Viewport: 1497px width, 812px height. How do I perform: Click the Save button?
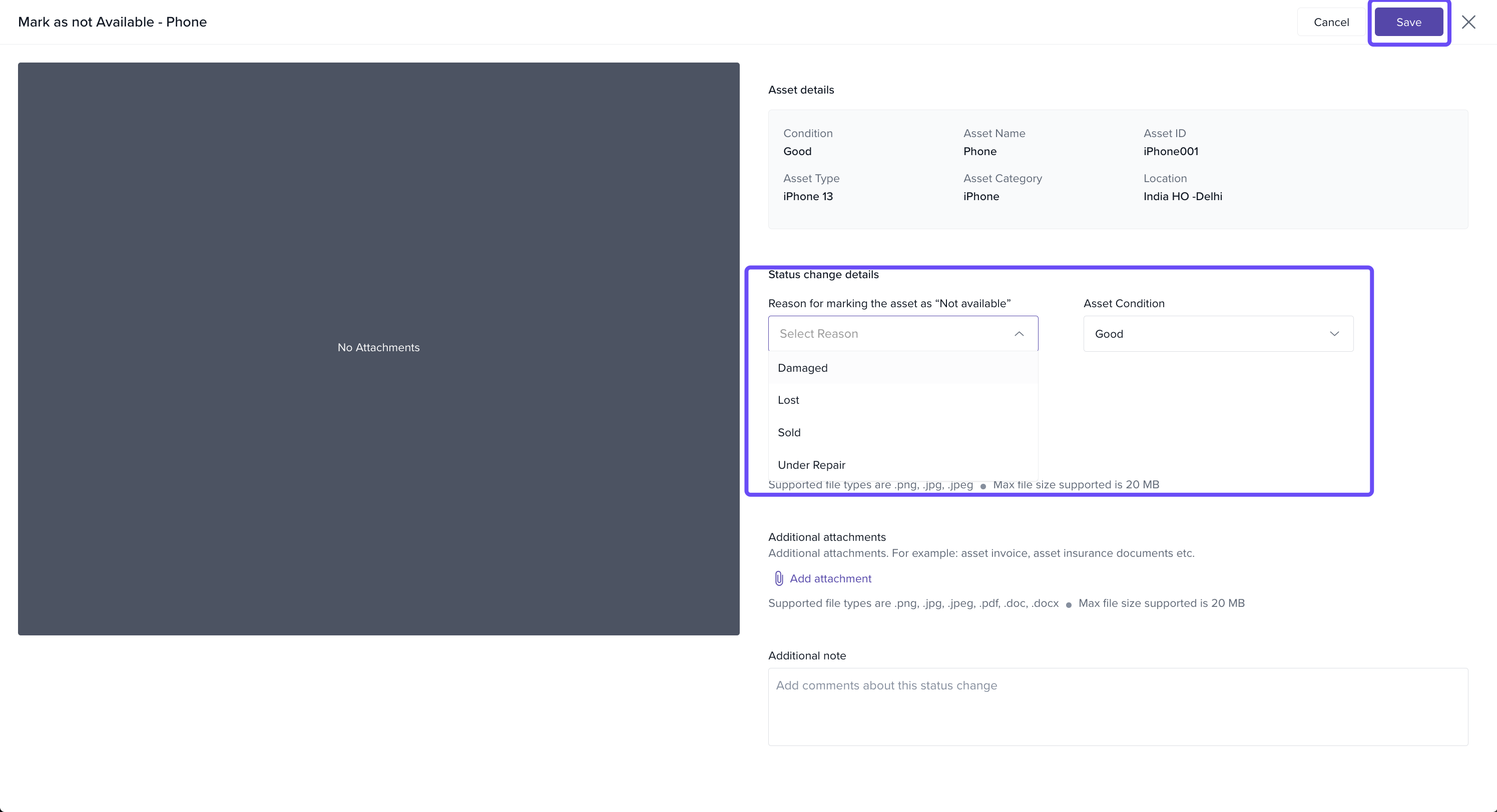[1408, 22]
